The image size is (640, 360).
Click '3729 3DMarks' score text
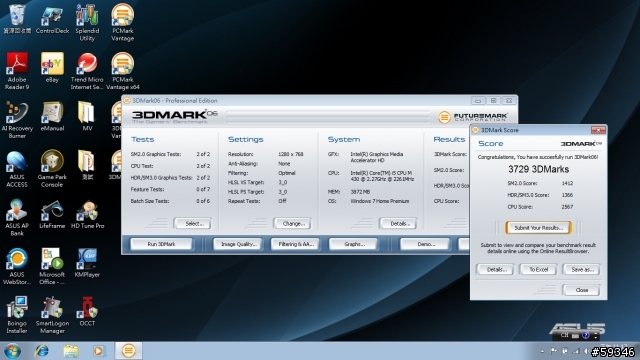[x=538, y=169]
